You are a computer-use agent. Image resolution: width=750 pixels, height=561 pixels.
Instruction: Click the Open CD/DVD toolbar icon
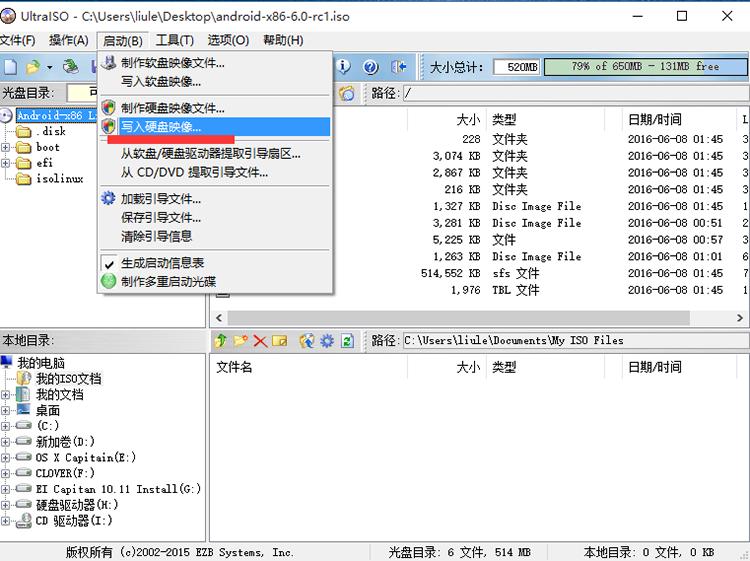click(x=71, y=67)
